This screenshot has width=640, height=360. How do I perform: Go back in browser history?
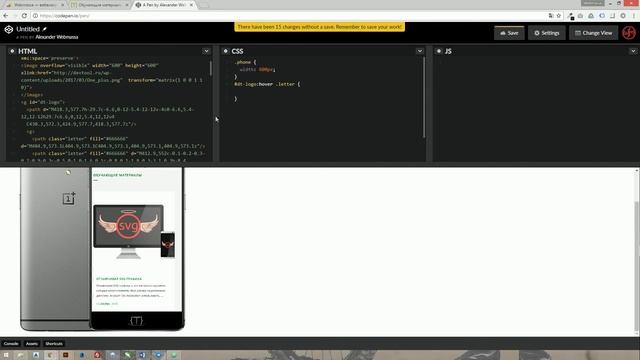(x=6, y=16)
